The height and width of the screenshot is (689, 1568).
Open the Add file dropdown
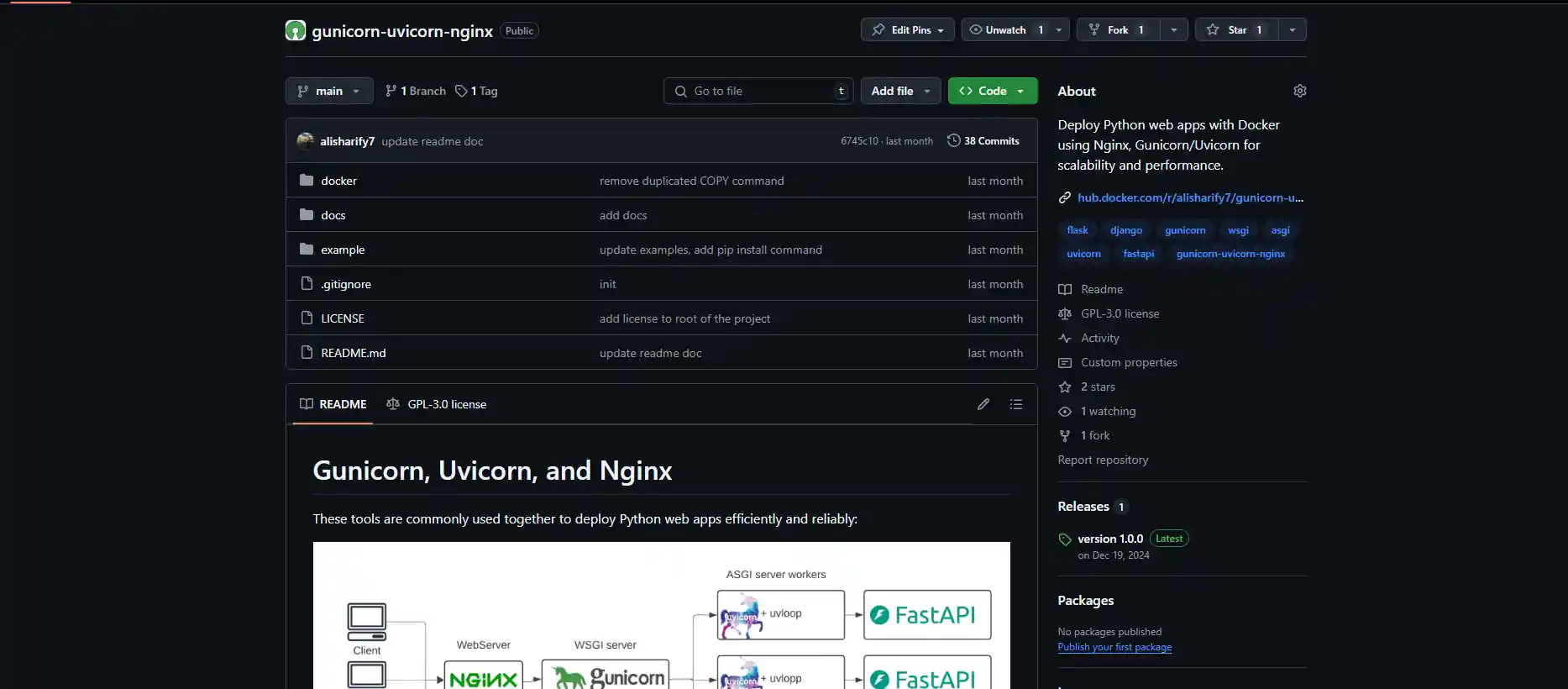pyautogui.click(x=900, y=91)
